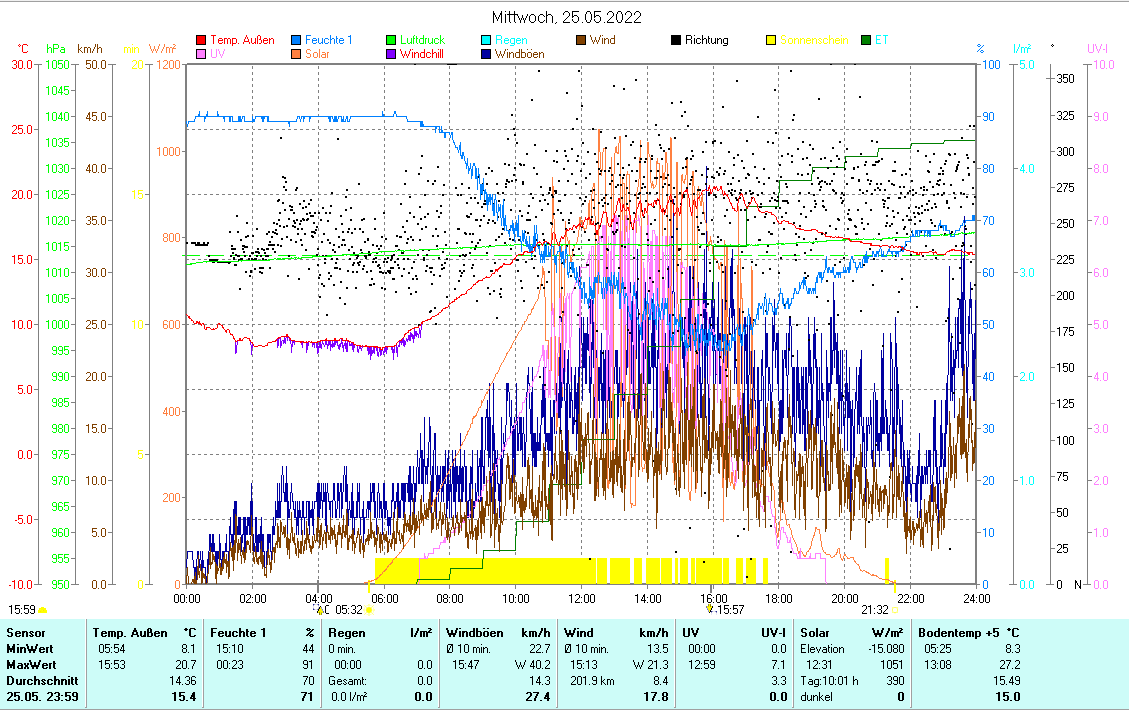Viewport: 1129px width, 711px height.
Task: Click the purple Windchill legend square
Action: pos(392,54)
